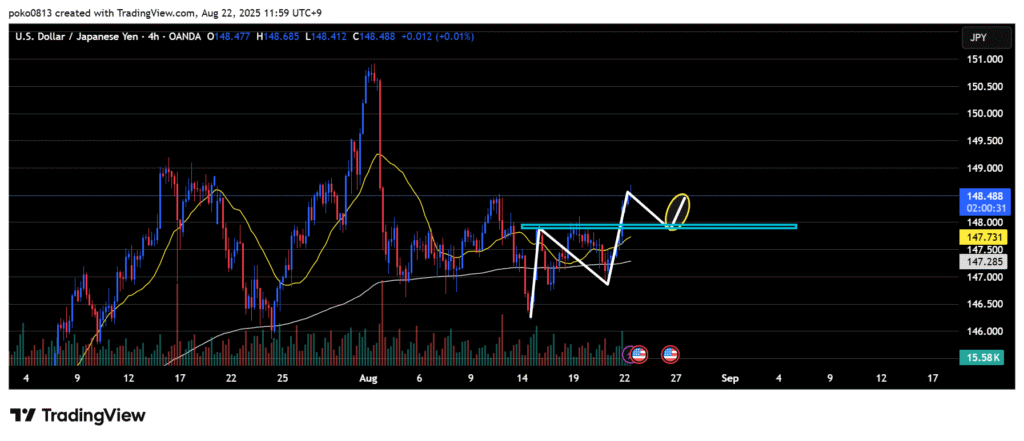The image size is (1024, 441).
Task: Click the TradingView logo
Action: [77, 415]
